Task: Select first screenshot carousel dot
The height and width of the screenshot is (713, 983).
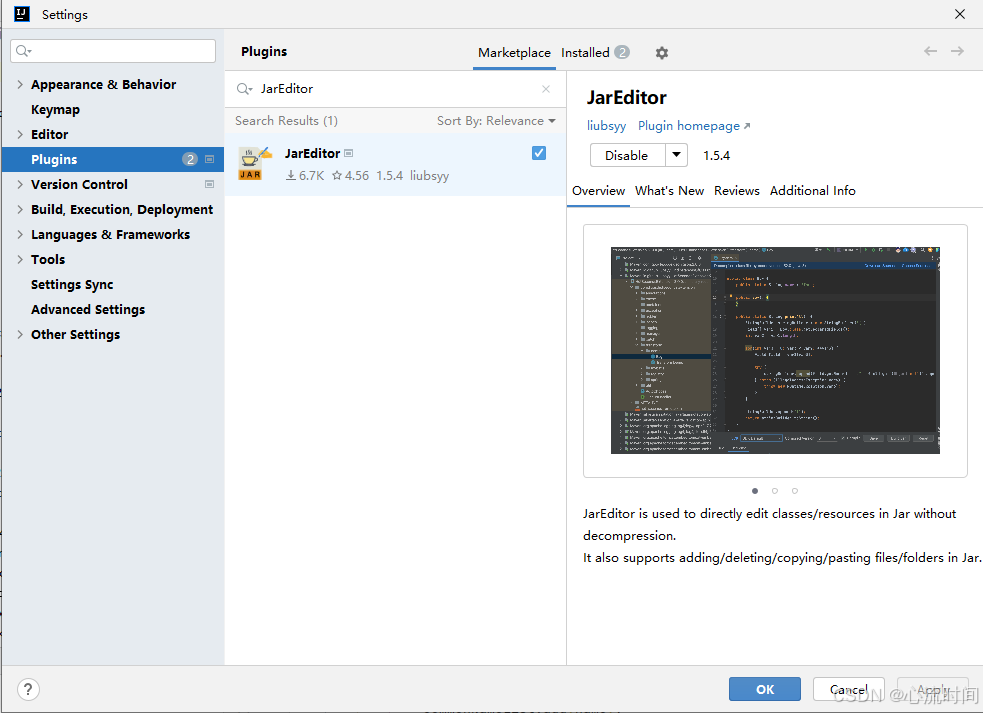Action: tap(755, 491)
